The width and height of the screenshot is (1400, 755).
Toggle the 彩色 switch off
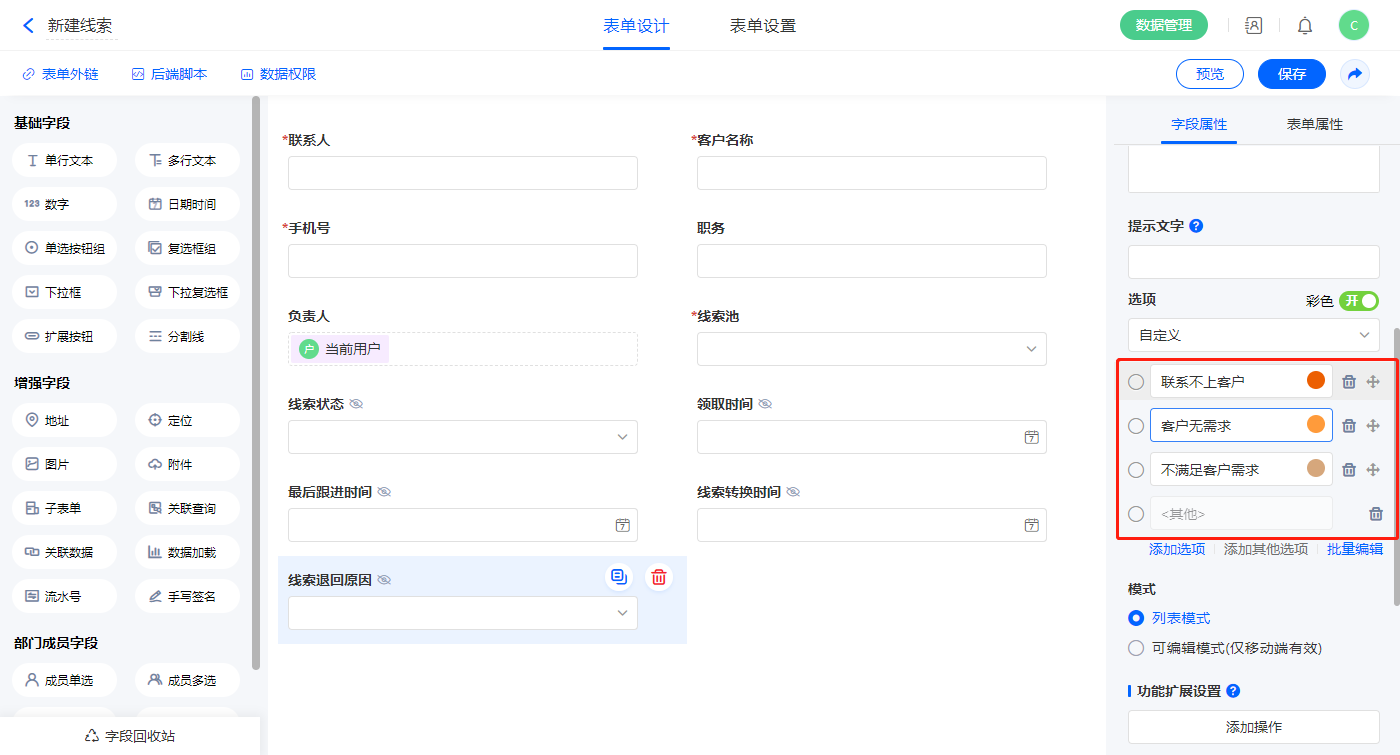pyautogui.click(x=1359, y=301)
